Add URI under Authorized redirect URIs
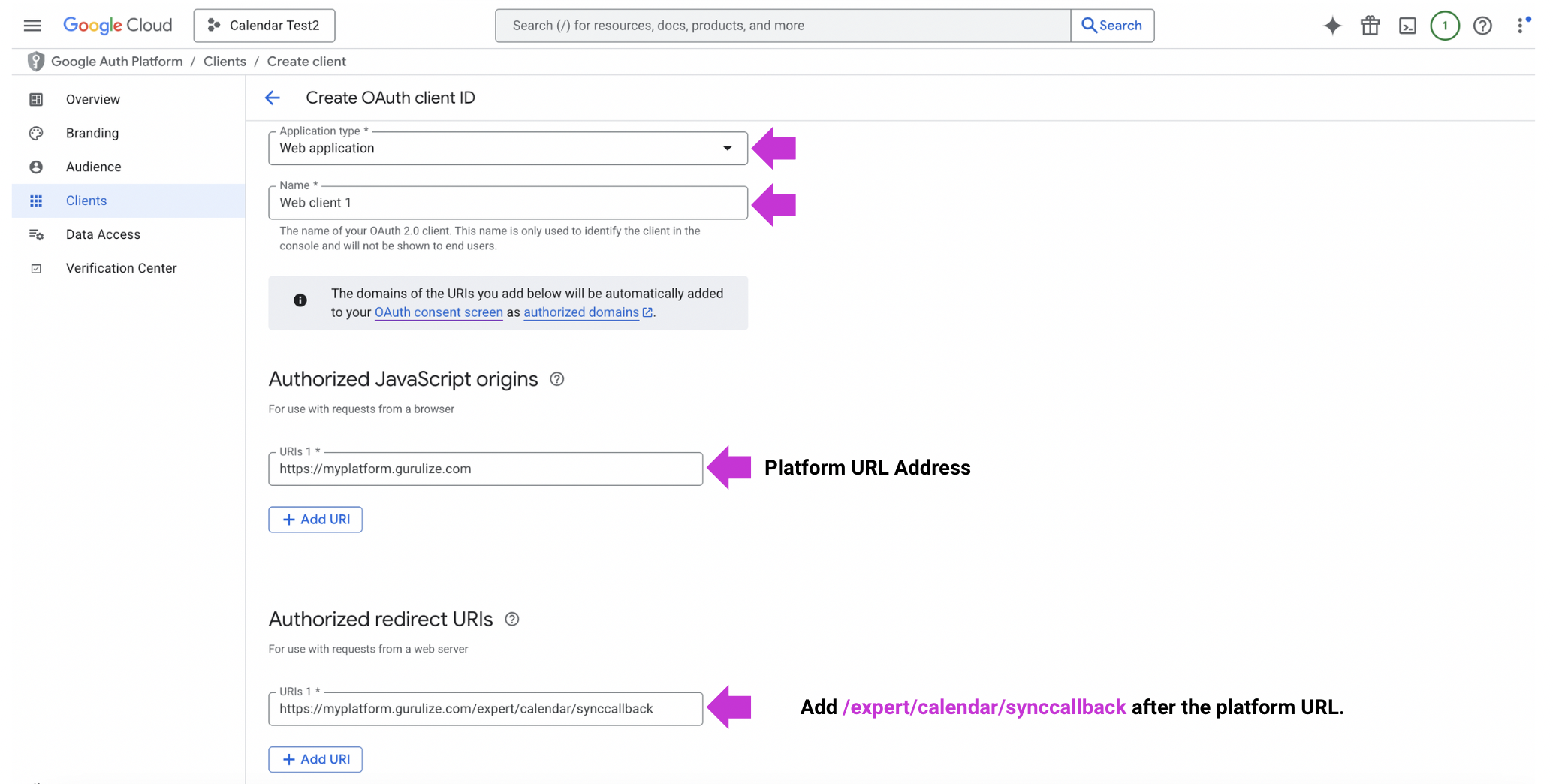Viewport: 1553px width, 784px height. point(315,759)
